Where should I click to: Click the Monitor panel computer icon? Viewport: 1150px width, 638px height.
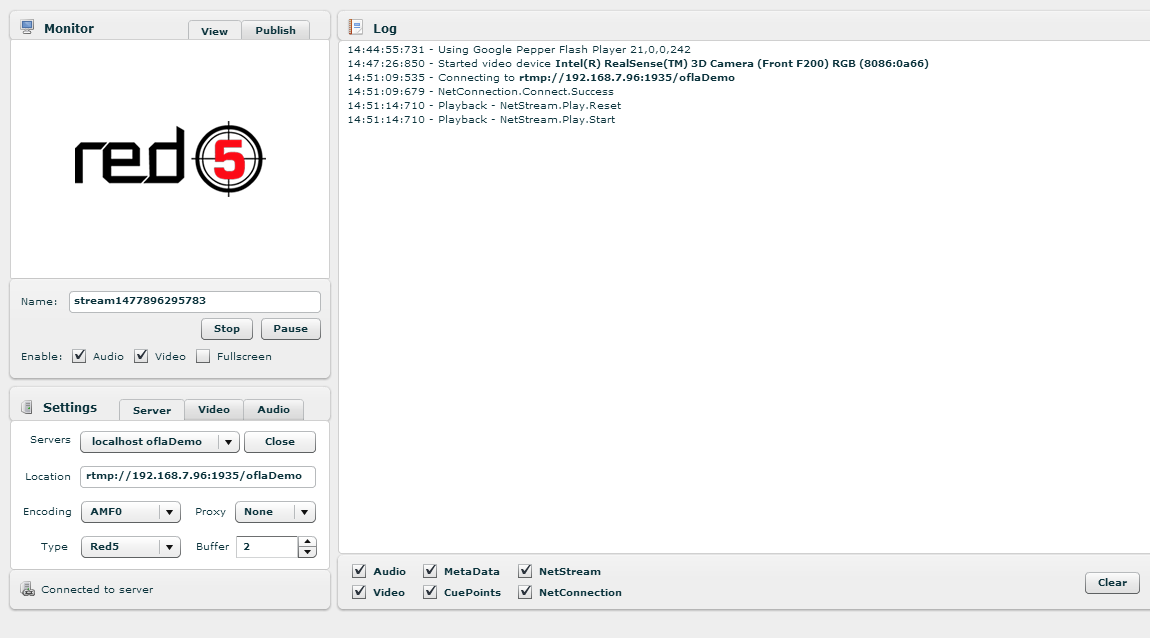tap(27, 27)
